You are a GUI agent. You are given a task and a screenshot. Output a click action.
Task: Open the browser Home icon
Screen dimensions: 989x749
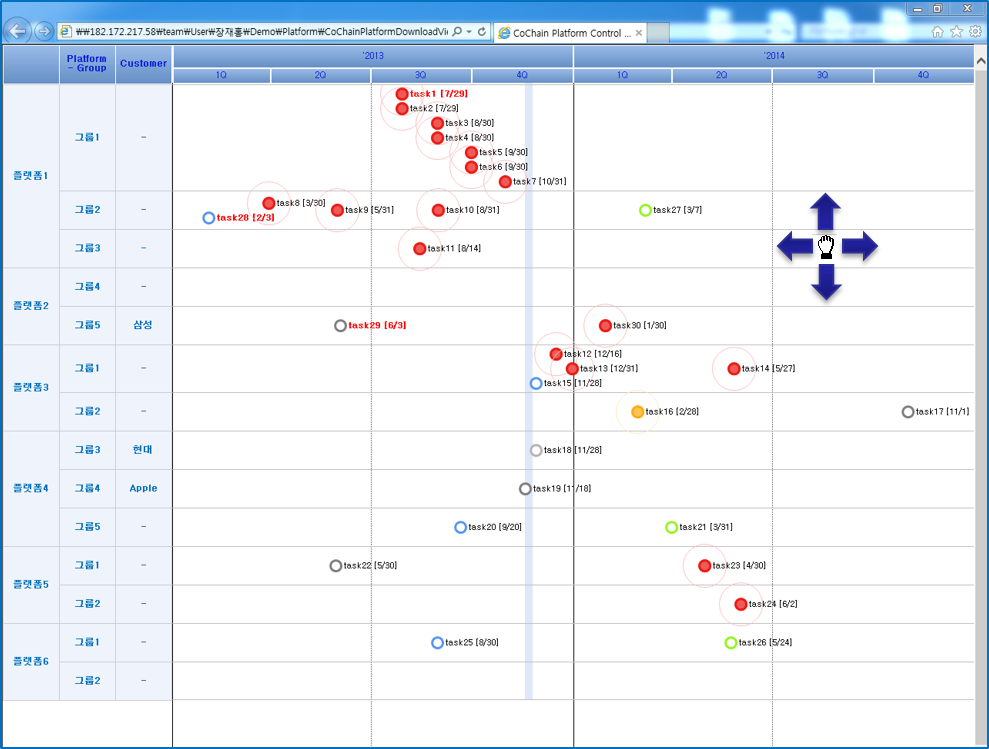click(937, 32)
